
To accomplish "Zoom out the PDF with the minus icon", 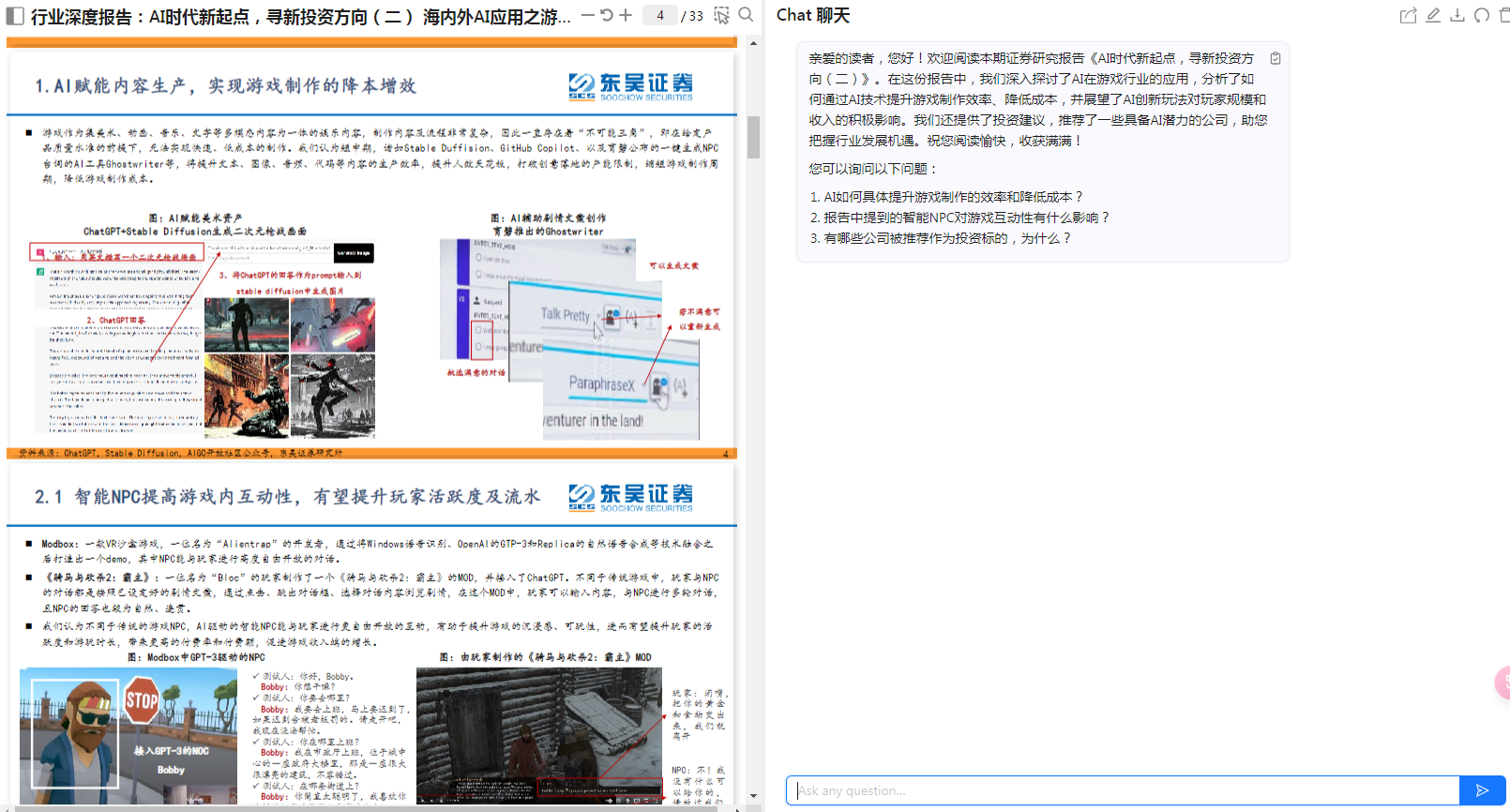I will tap(587, 15).
